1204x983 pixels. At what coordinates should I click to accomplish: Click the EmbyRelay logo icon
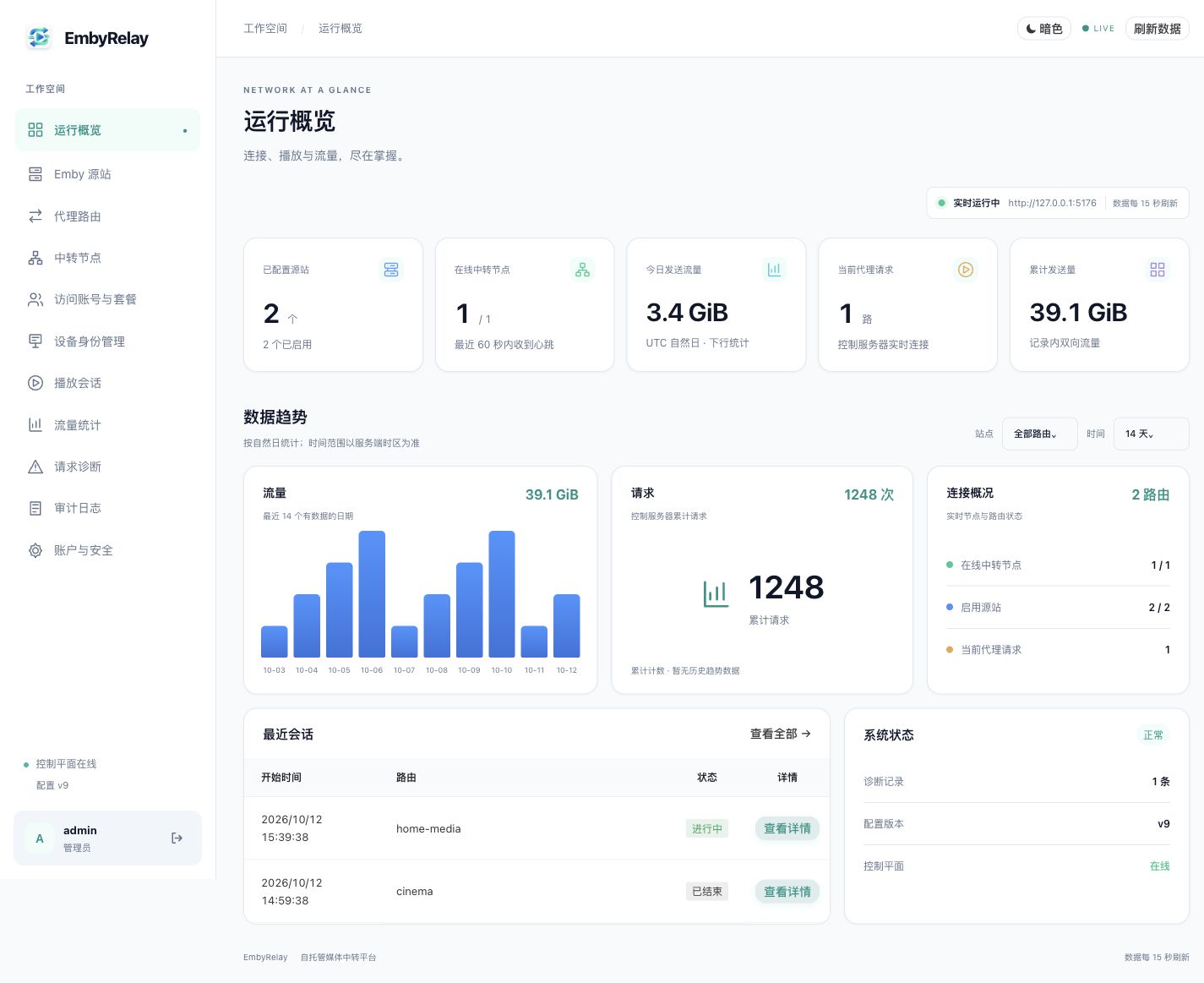pos(39,37)
